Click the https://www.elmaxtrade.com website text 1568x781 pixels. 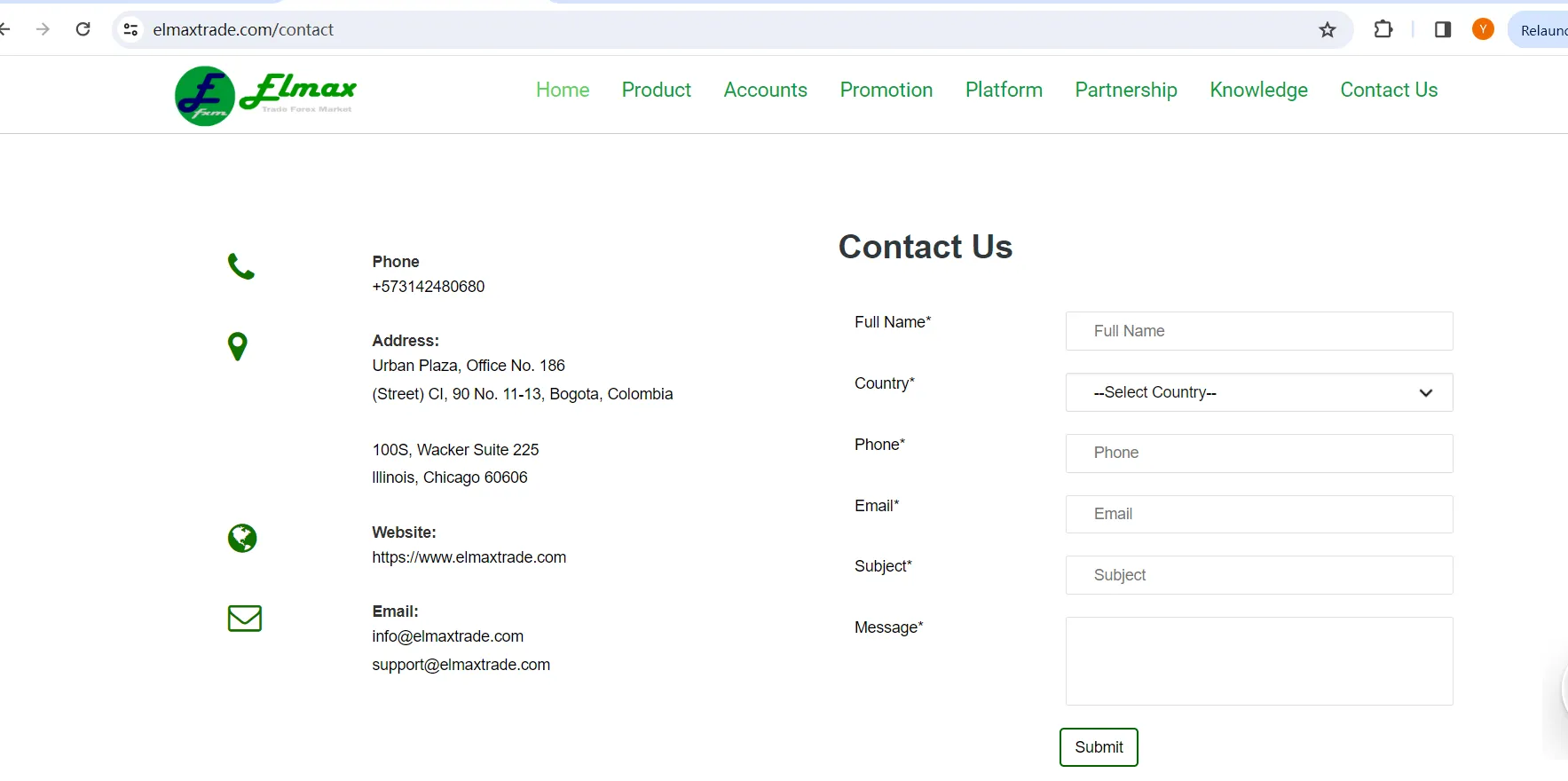point(469,557)
